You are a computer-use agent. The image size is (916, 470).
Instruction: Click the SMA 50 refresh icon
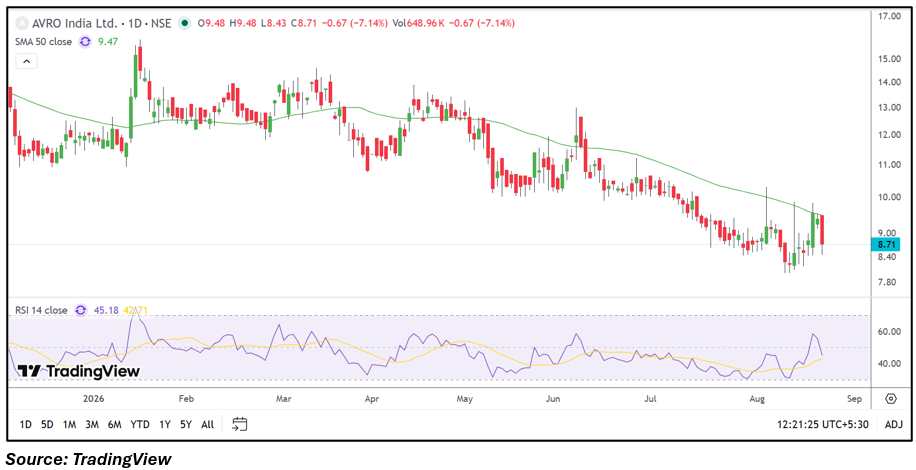click(85, 41)
